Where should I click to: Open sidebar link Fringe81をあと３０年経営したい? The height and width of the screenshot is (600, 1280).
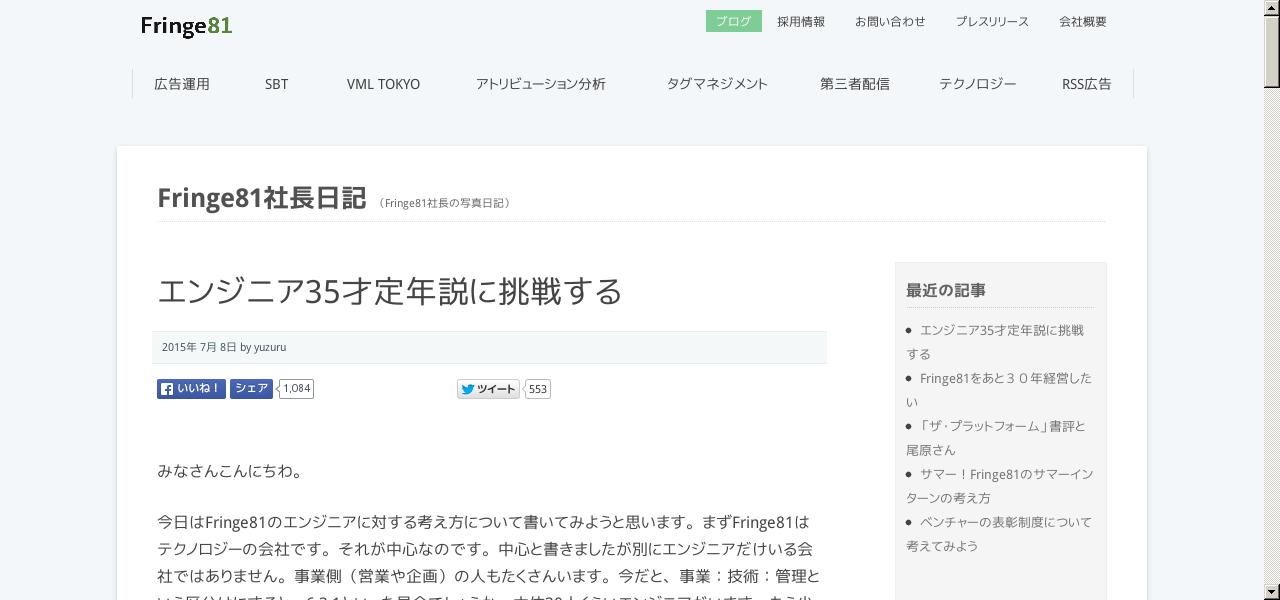999,390
